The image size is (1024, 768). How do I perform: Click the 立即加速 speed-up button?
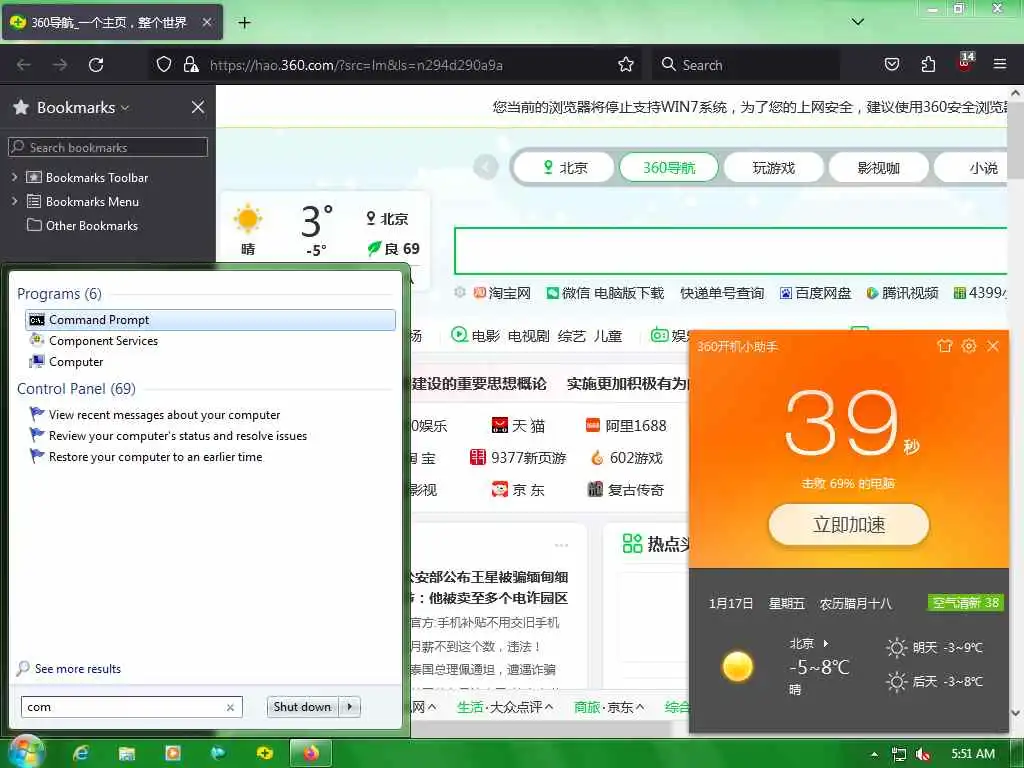click(848, 524)
